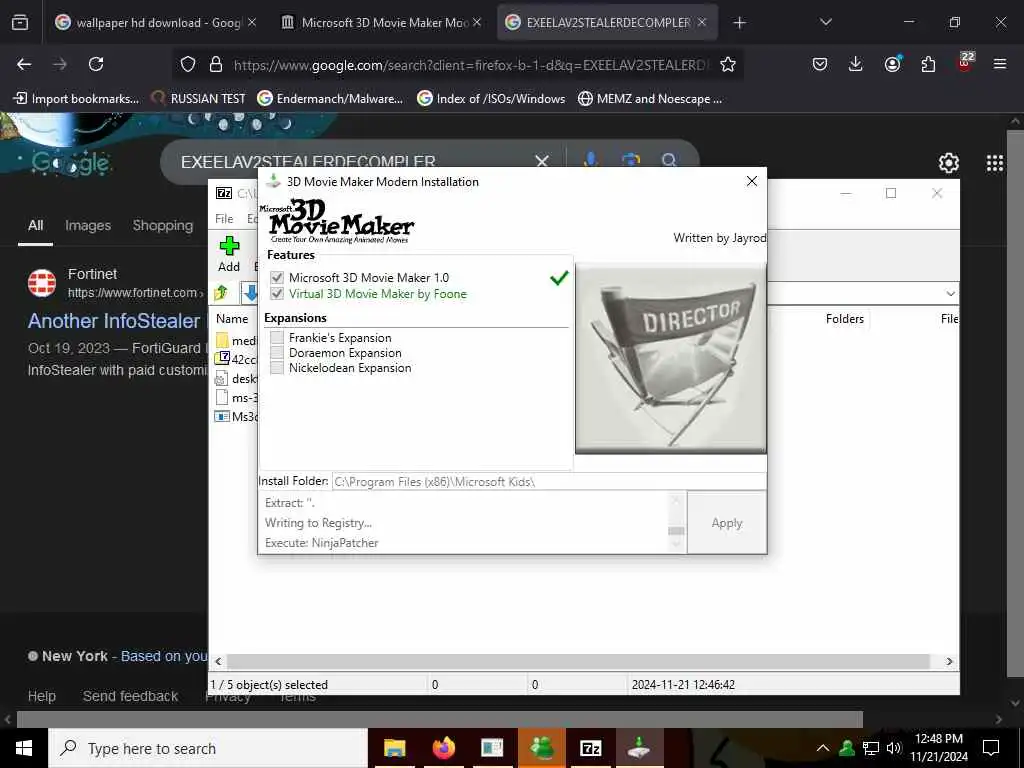Click the Install Folder path field
The width and height of the screenshot is (1024, 768).
(x=549, y=482)
